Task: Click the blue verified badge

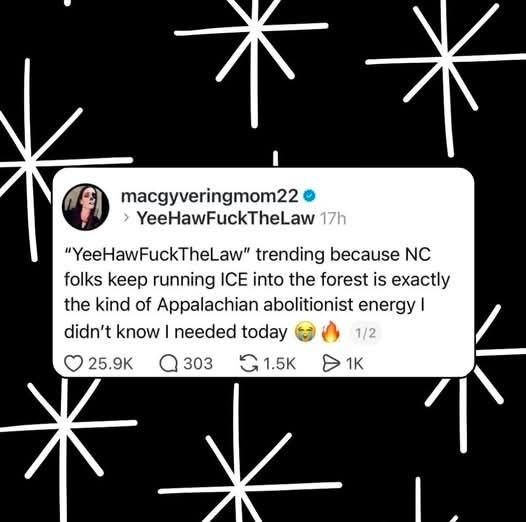Action: coord(310,196)
